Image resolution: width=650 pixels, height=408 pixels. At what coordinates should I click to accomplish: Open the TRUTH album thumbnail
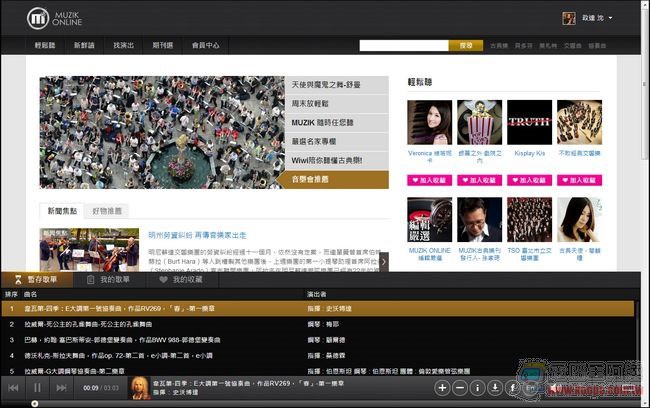click(x=529, y=122)
